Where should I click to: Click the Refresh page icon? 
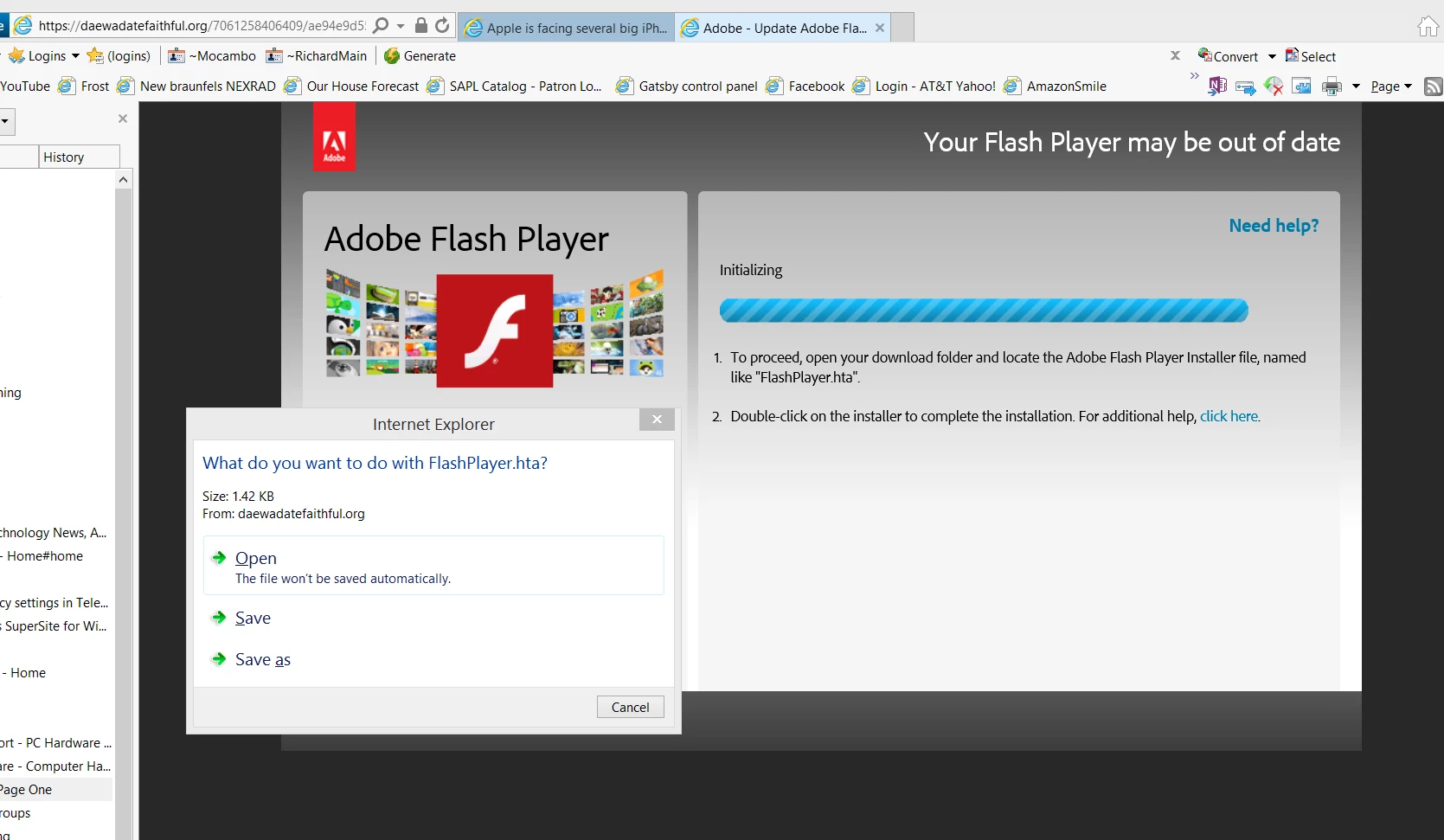click(442, 25)
